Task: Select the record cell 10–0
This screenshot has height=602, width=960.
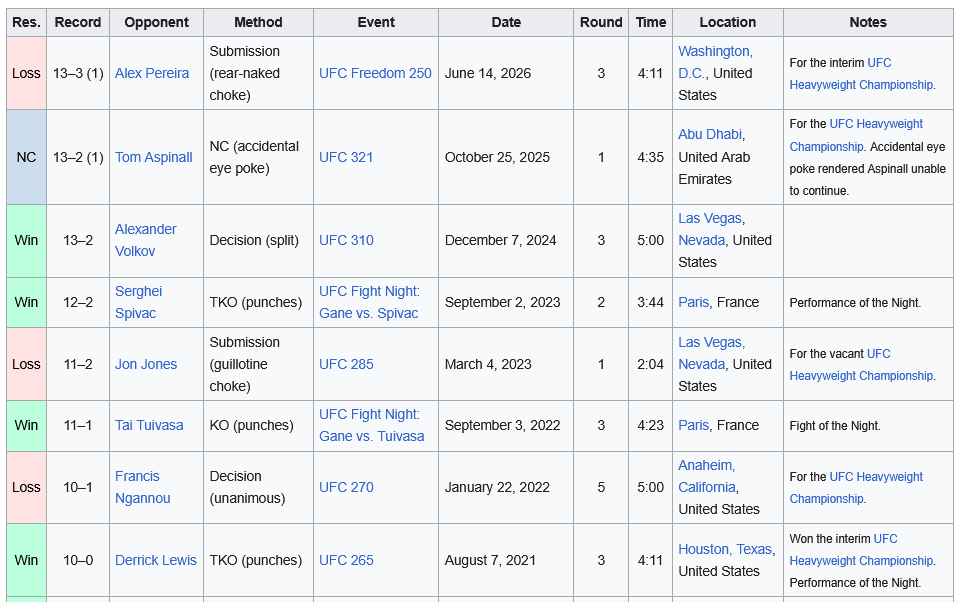Action: pyautogui.click(x=78, y=560)
